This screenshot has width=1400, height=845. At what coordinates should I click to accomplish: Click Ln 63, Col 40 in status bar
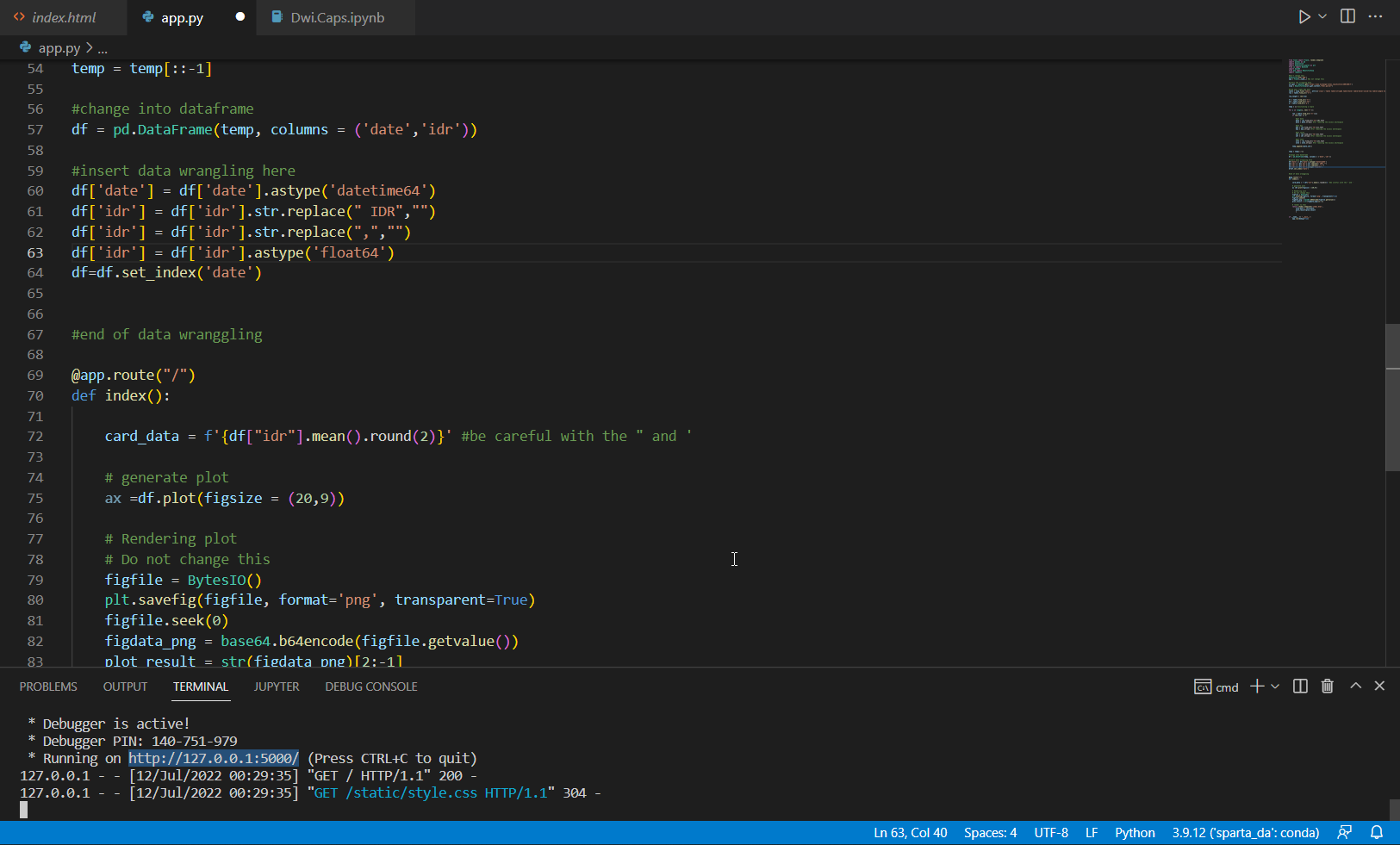910,833
